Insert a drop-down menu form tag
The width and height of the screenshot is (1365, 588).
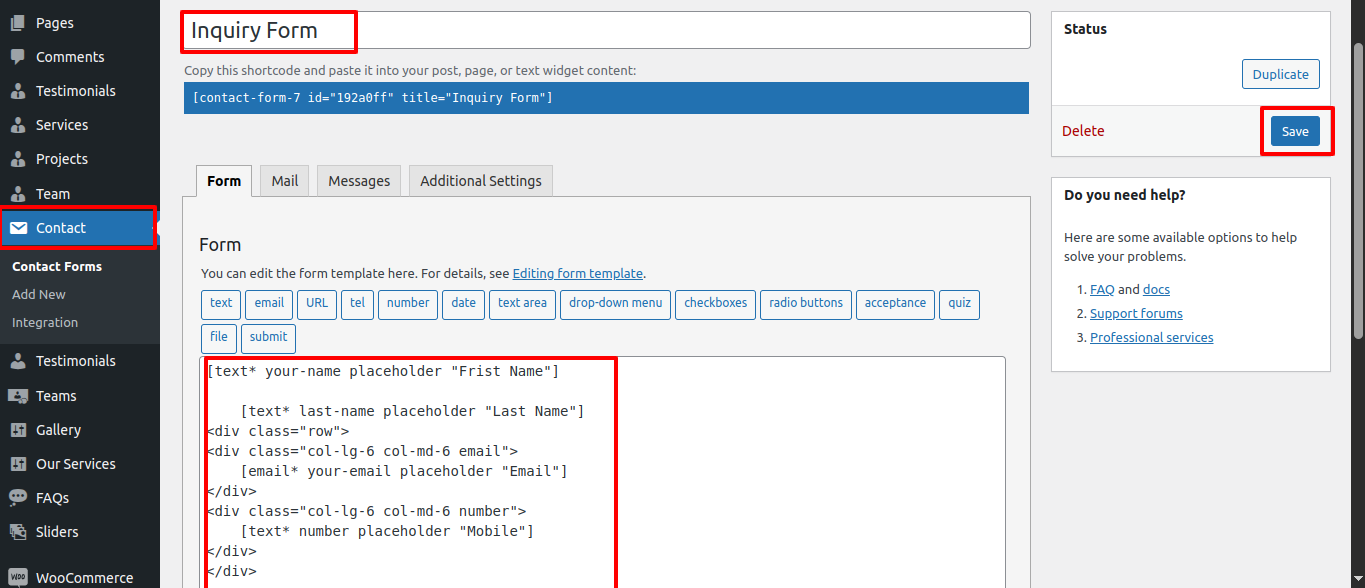click(x=615, y=304)
